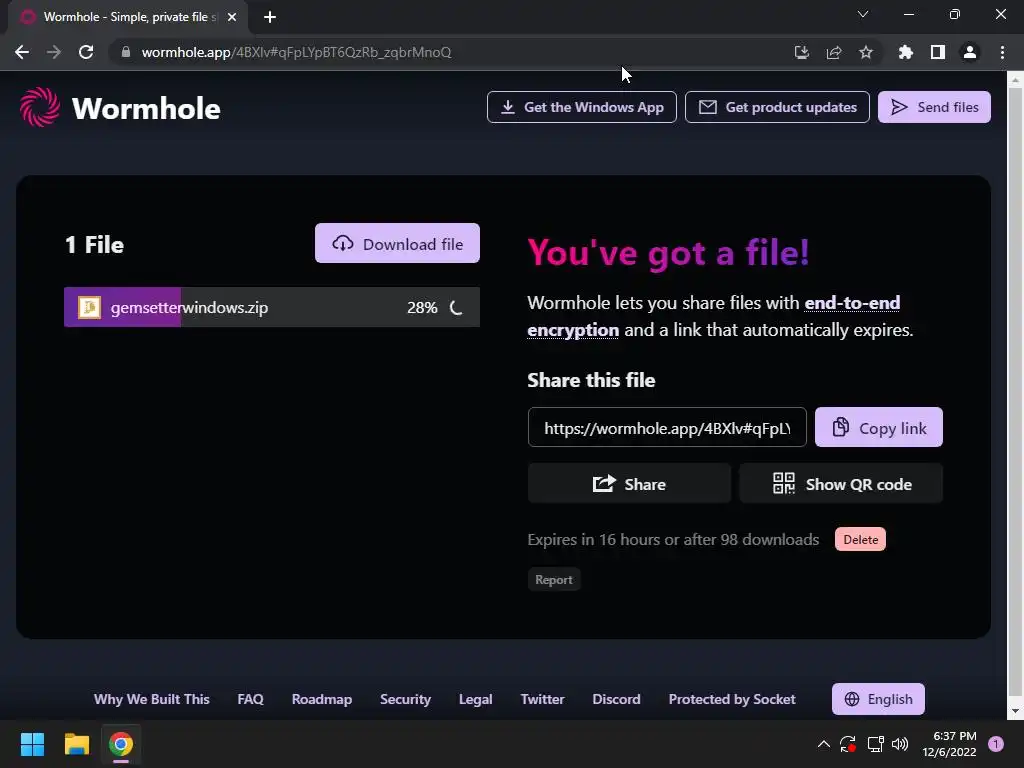1024x768 pixels.
Task: Report this file
Action: 554,580
